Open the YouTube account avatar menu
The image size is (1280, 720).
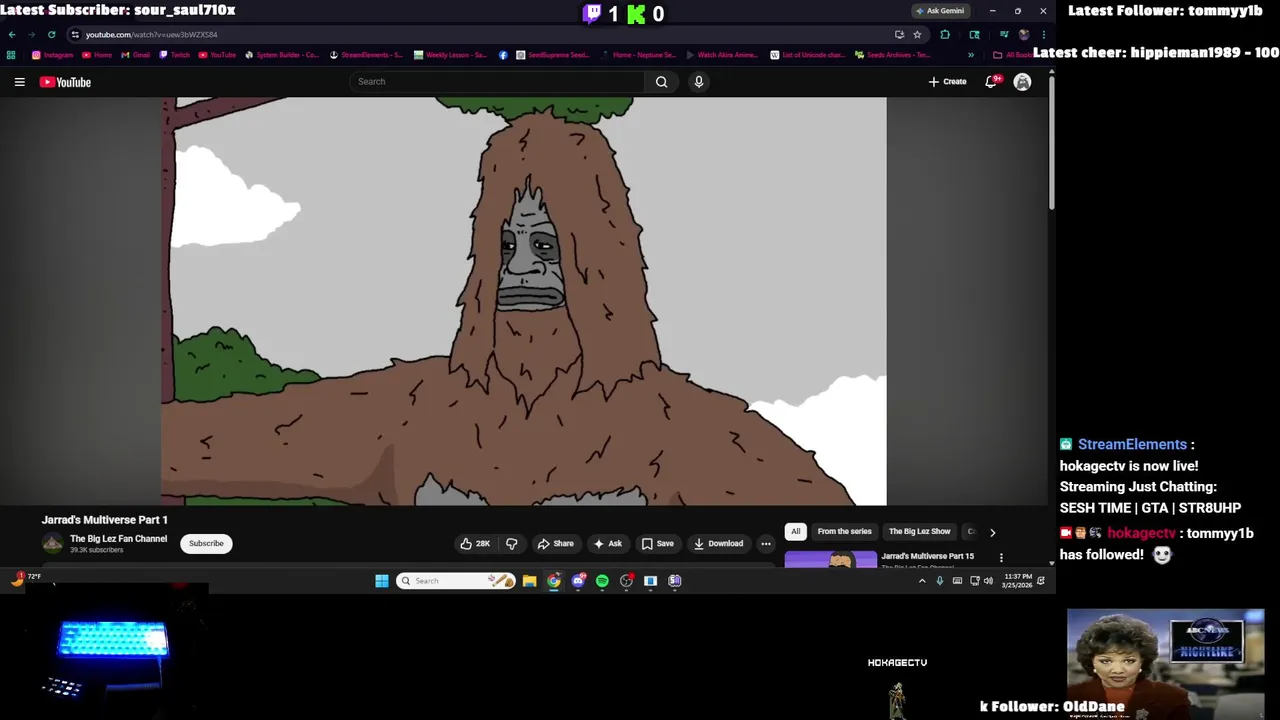(1022, 82)
